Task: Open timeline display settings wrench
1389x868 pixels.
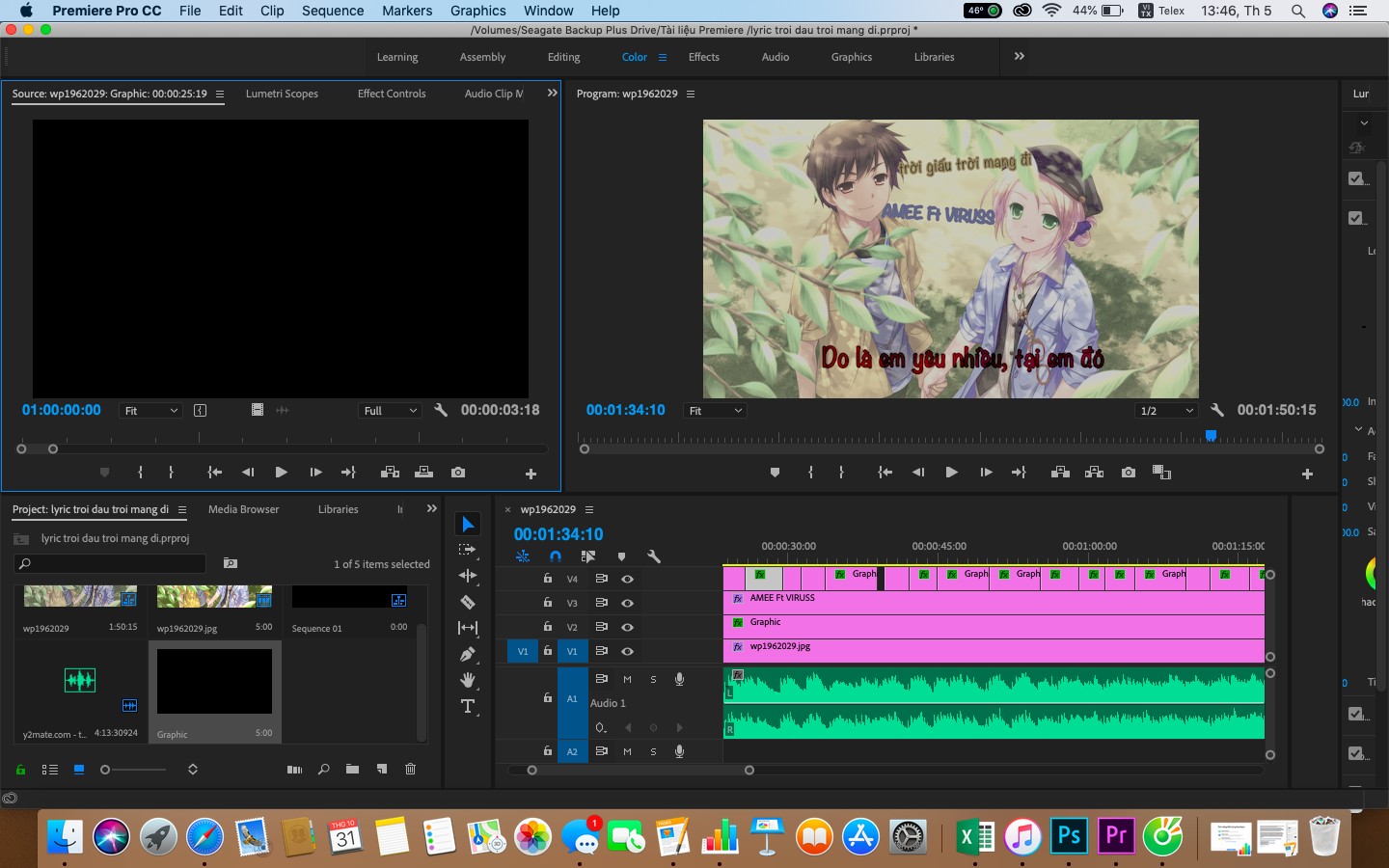Action: [654, 556]
